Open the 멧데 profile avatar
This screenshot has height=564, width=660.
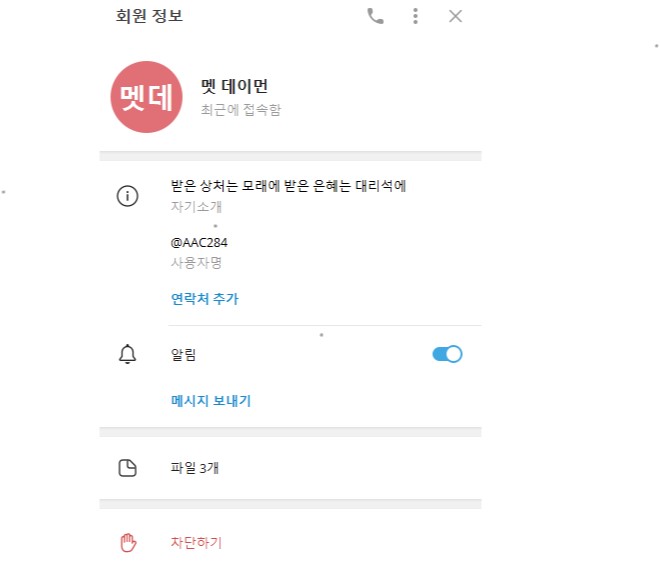(x=146, y=97)
